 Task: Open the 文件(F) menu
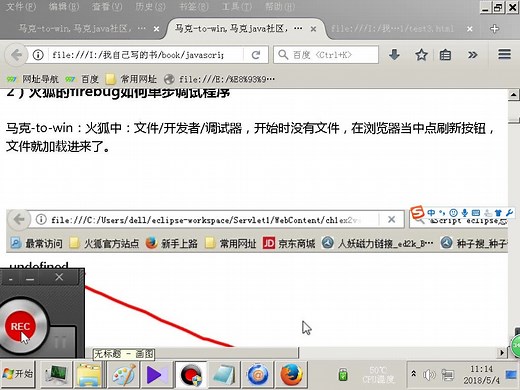tap(21, 7)
